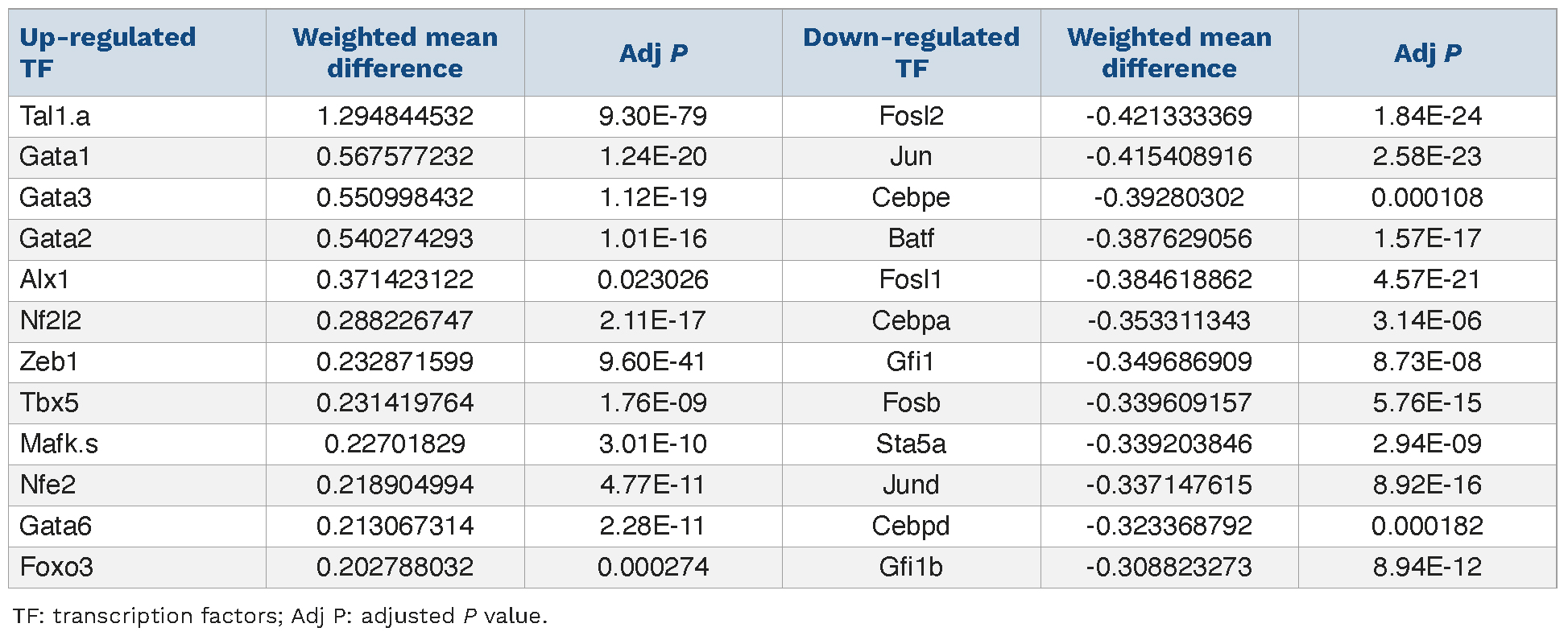This screenshot has width=1568, height=640.
Task: Select the Zeb1 cell
Action: pos(49,362)
